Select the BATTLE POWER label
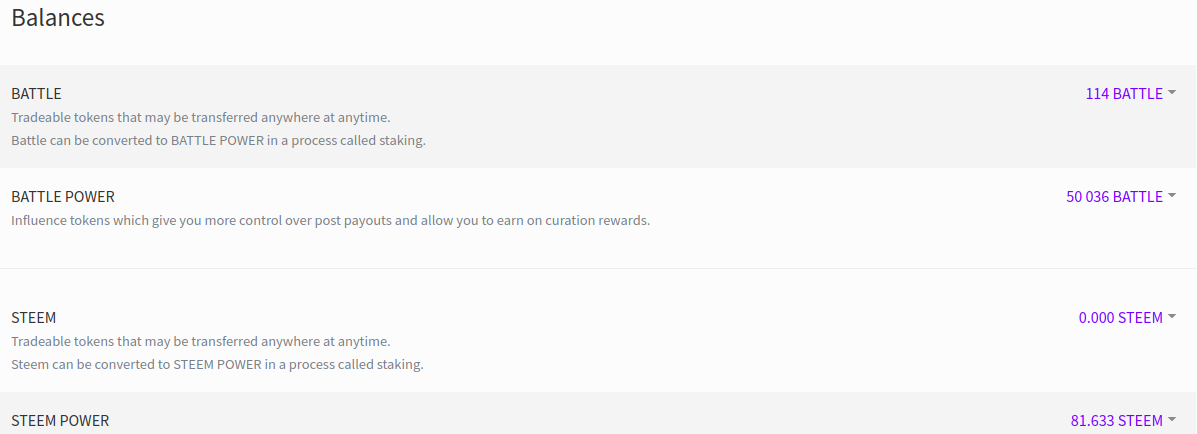Viewport: 1197px width, 434px height. 63,197
